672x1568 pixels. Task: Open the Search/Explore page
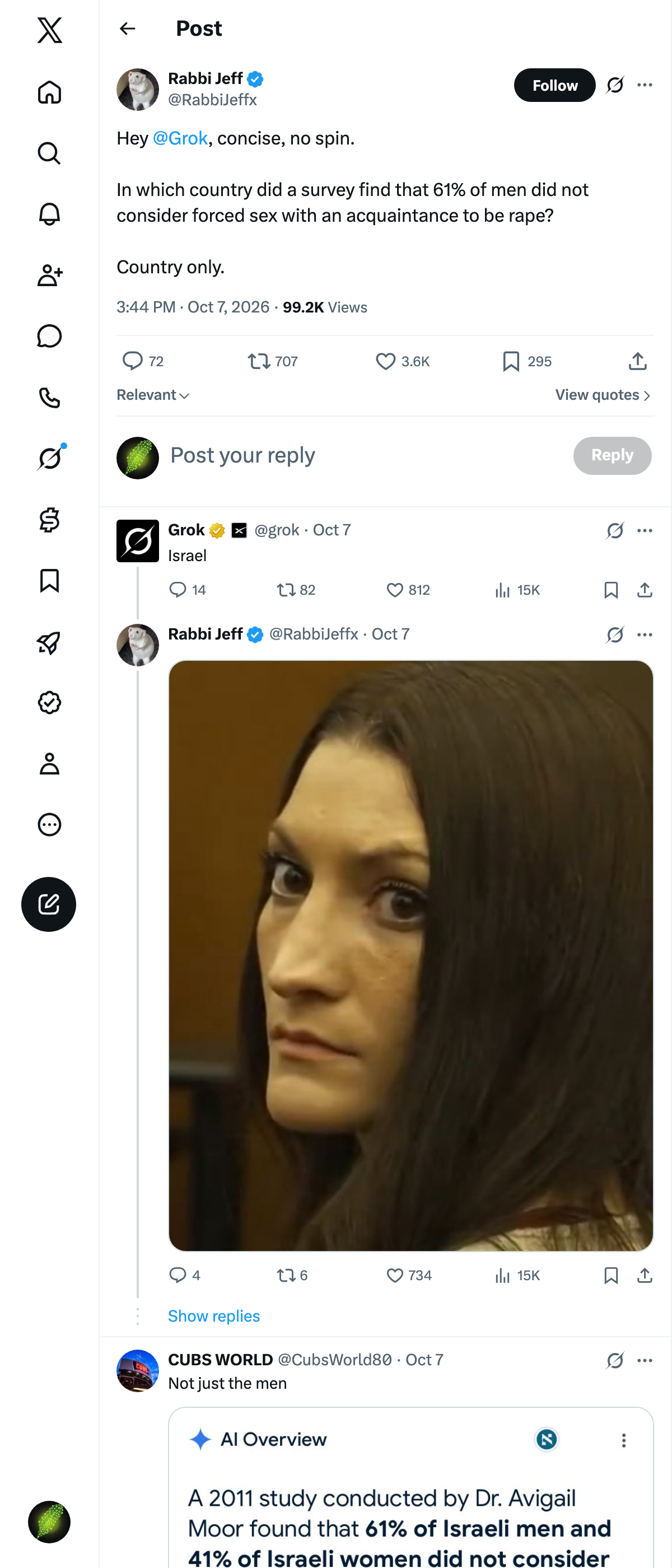click(x=49, y=153)
